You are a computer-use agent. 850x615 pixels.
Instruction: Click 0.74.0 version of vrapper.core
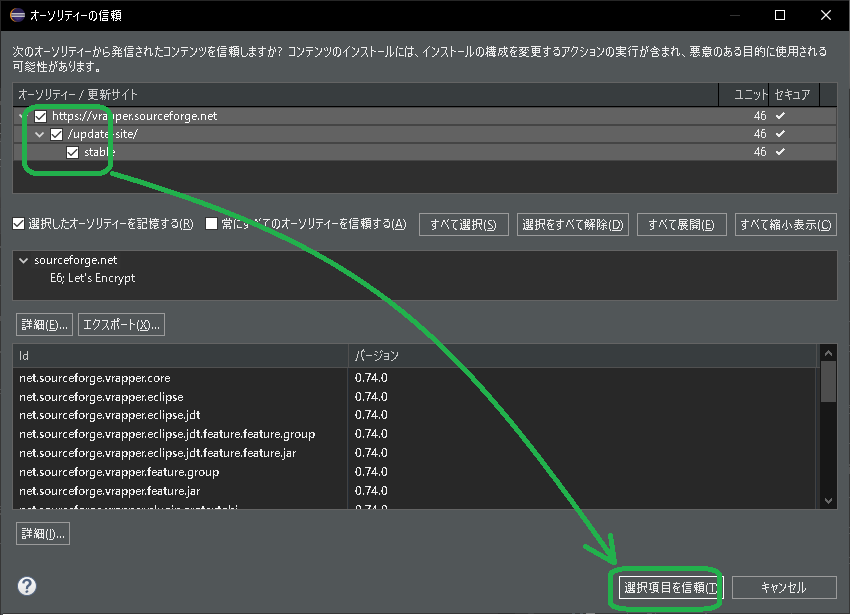371,378
